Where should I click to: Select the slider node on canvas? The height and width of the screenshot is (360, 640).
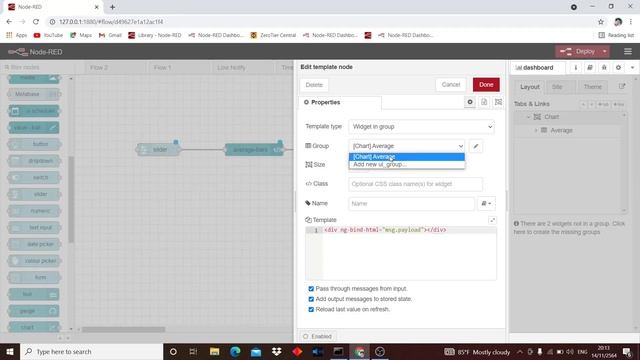[158, 150]
